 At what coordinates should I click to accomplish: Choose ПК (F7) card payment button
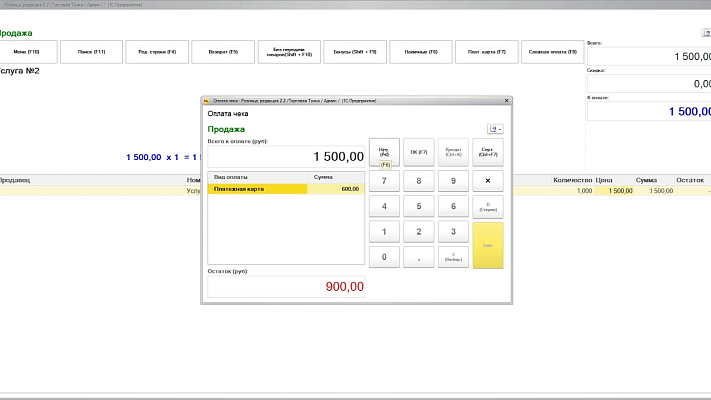418,153
